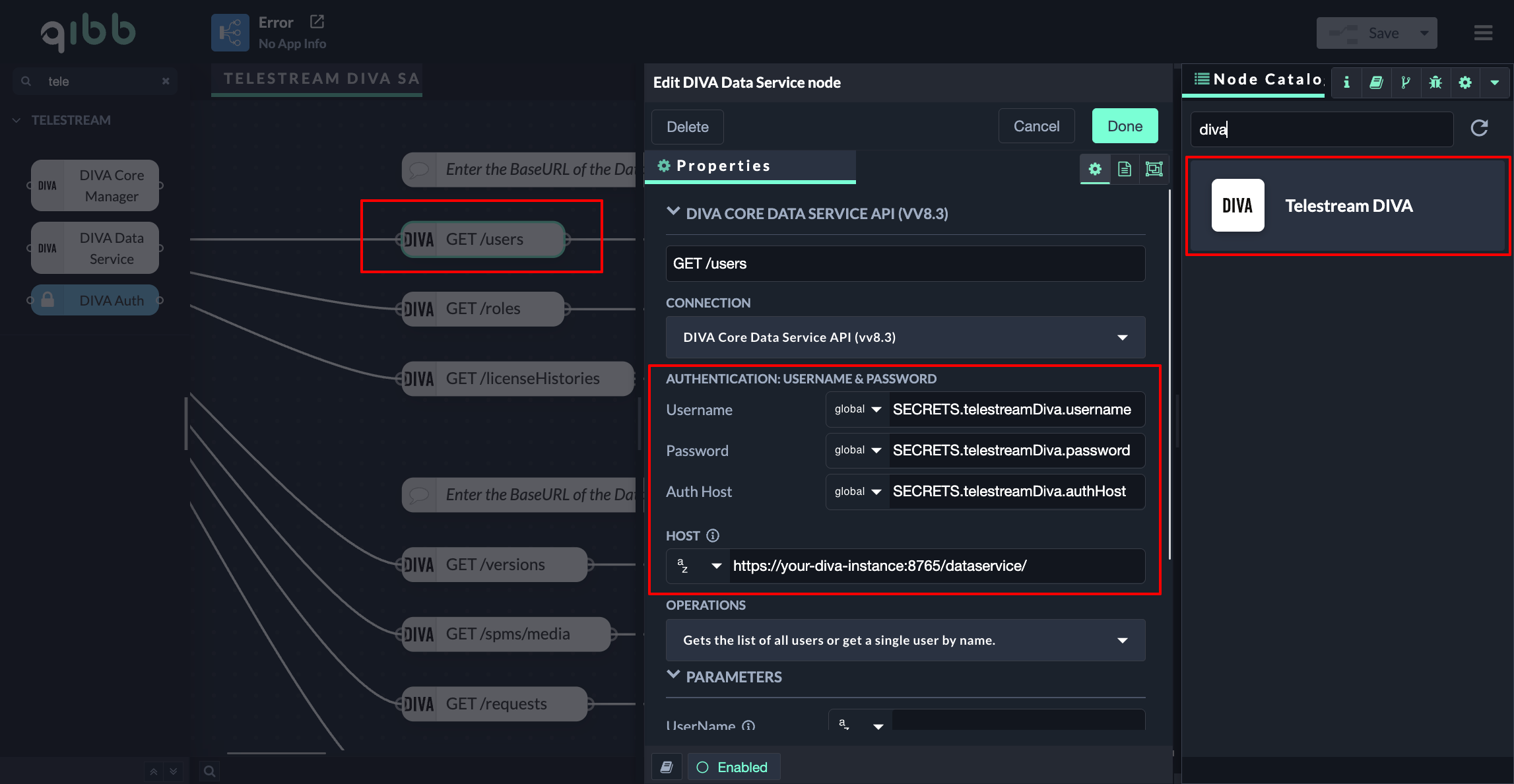Open the Connection dropdown
1514x784 pixels.
(x=905, y=337)
